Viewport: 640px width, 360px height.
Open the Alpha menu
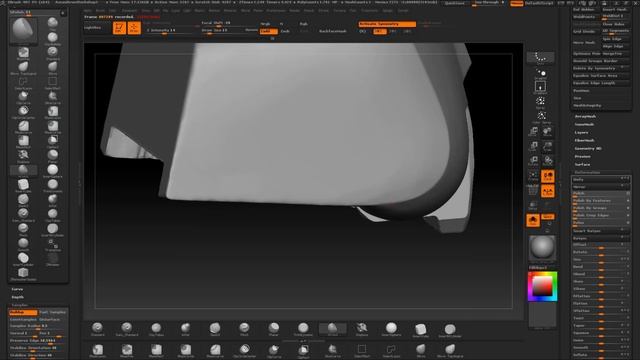point(87,10)
